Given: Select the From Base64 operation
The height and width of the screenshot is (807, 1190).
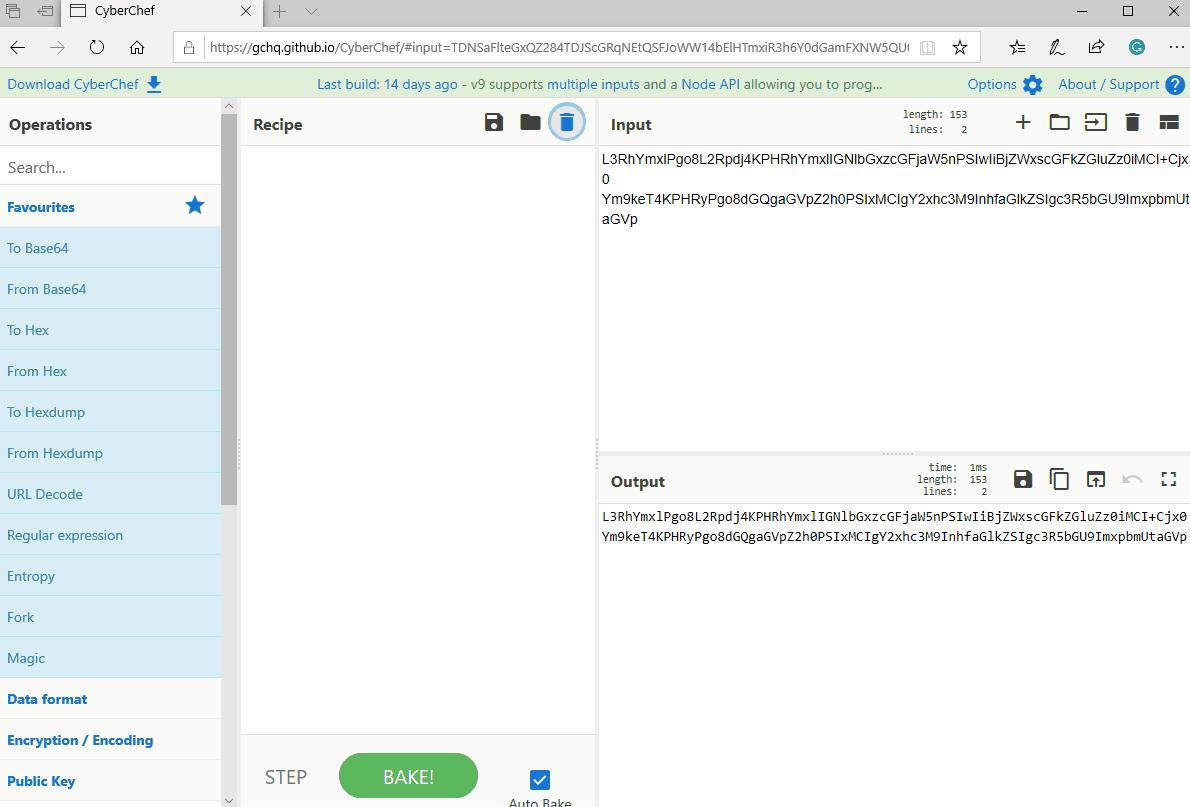Looking at the screenshot, I should pyautogui.click(x=110, y=289).
